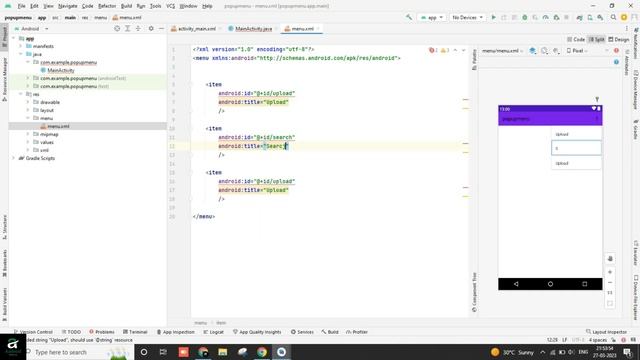The image size is (640, 360).
Task: Open the Build menu
Action: point(127,6)
